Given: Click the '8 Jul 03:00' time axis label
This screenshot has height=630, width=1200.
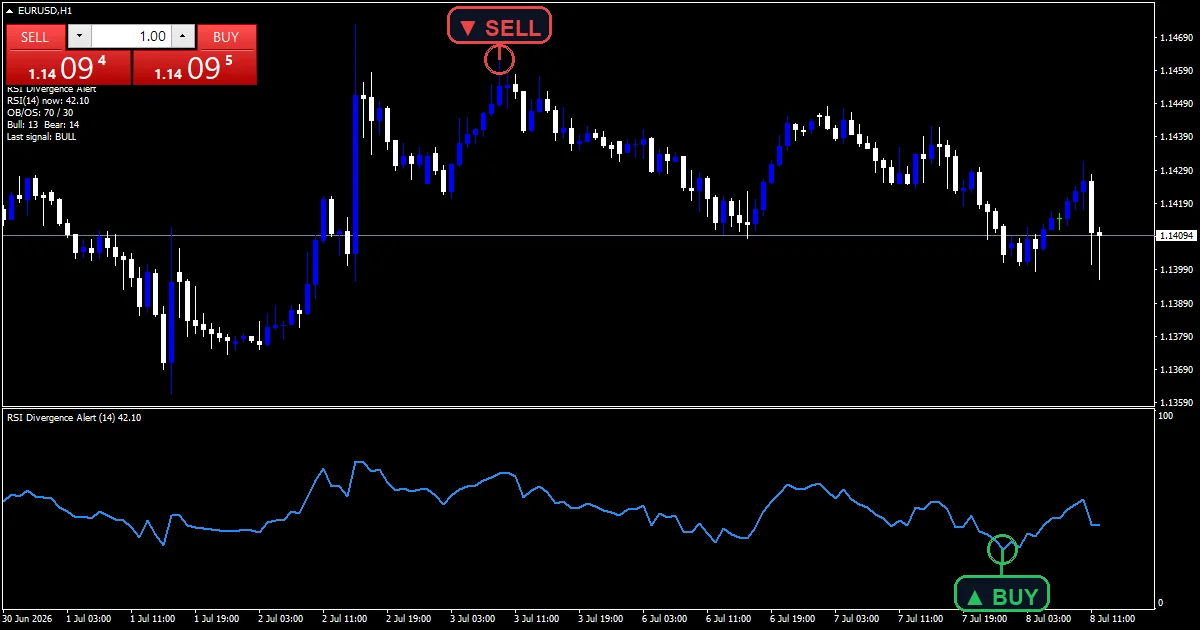Looking at the screenshot, I should 1051,618.
